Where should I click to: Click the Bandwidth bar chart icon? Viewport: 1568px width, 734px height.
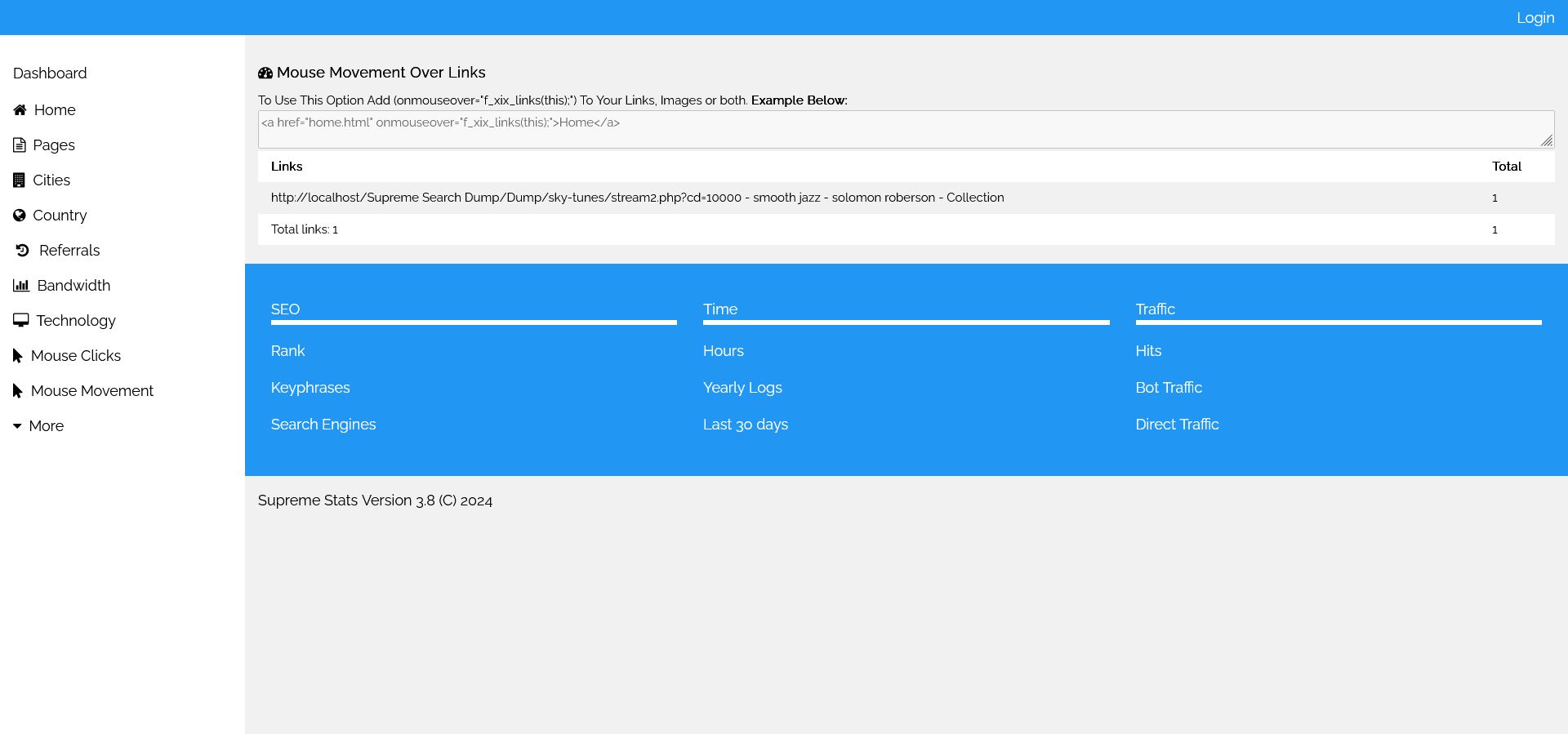tap(21, 286)
